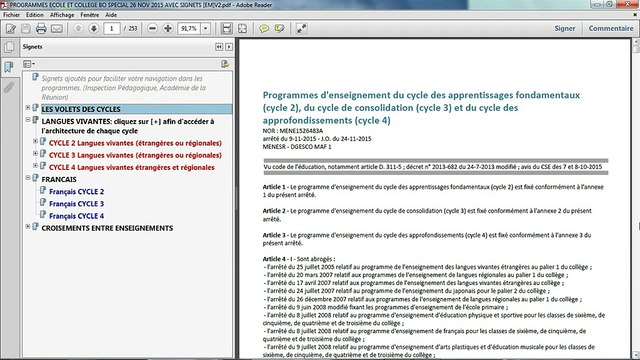The image size is (640, 360).
Task: Click bookmark icon beside CROISEMENTS ENTRE ENSEIGNEMENTS
Action: click(x=35, y=227)
